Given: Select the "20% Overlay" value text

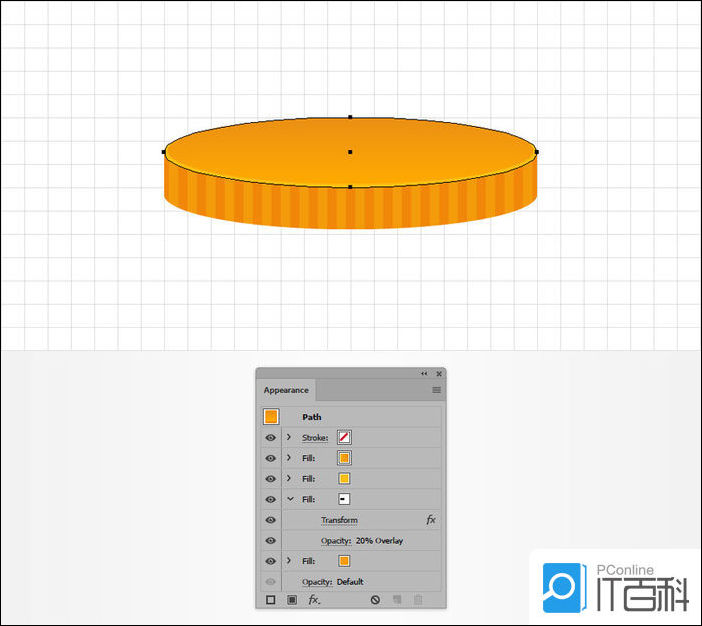Looking at the screenshot, I should tap(379, 540).
